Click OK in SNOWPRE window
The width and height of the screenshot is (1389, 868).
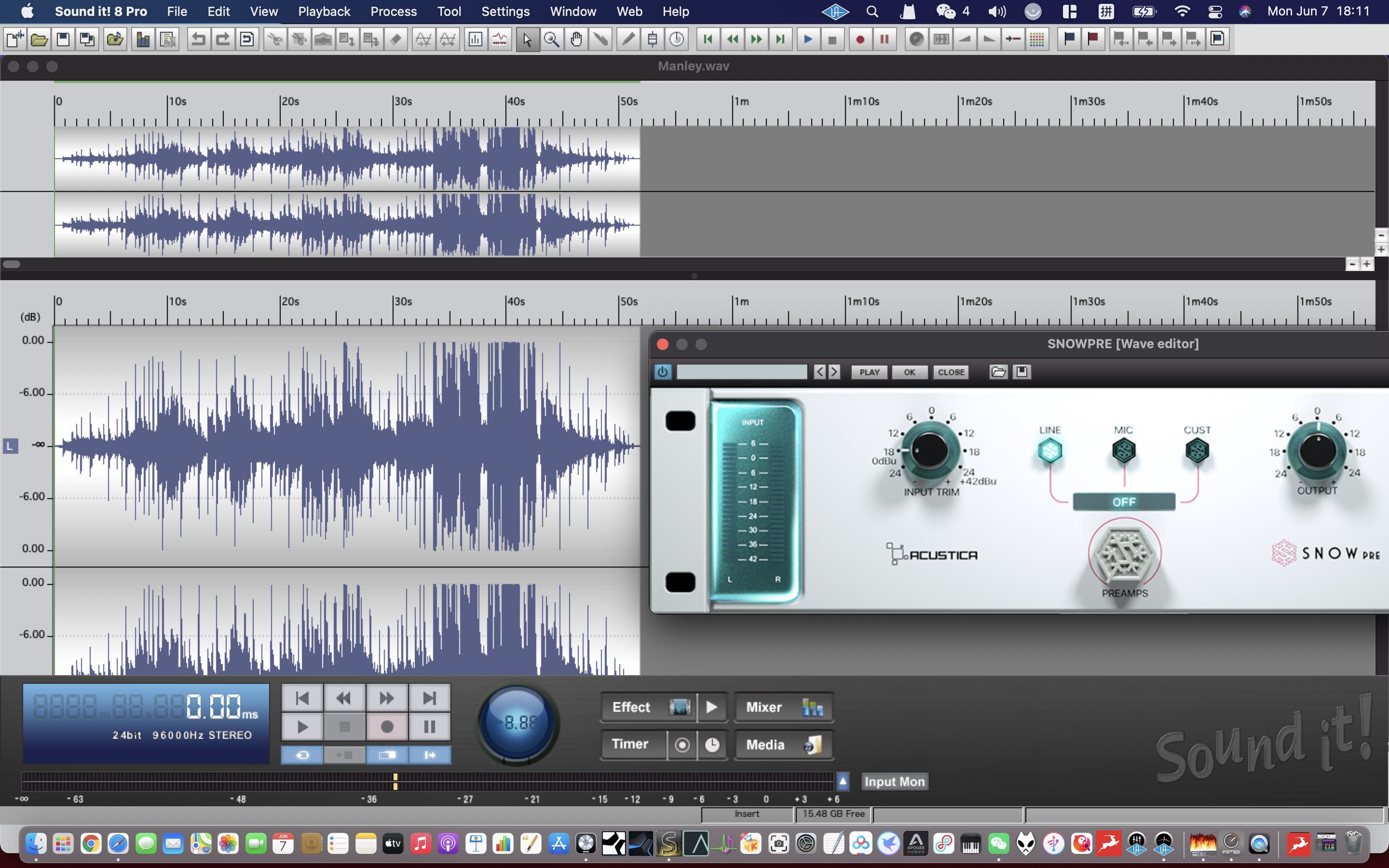[x=910, y=372]
